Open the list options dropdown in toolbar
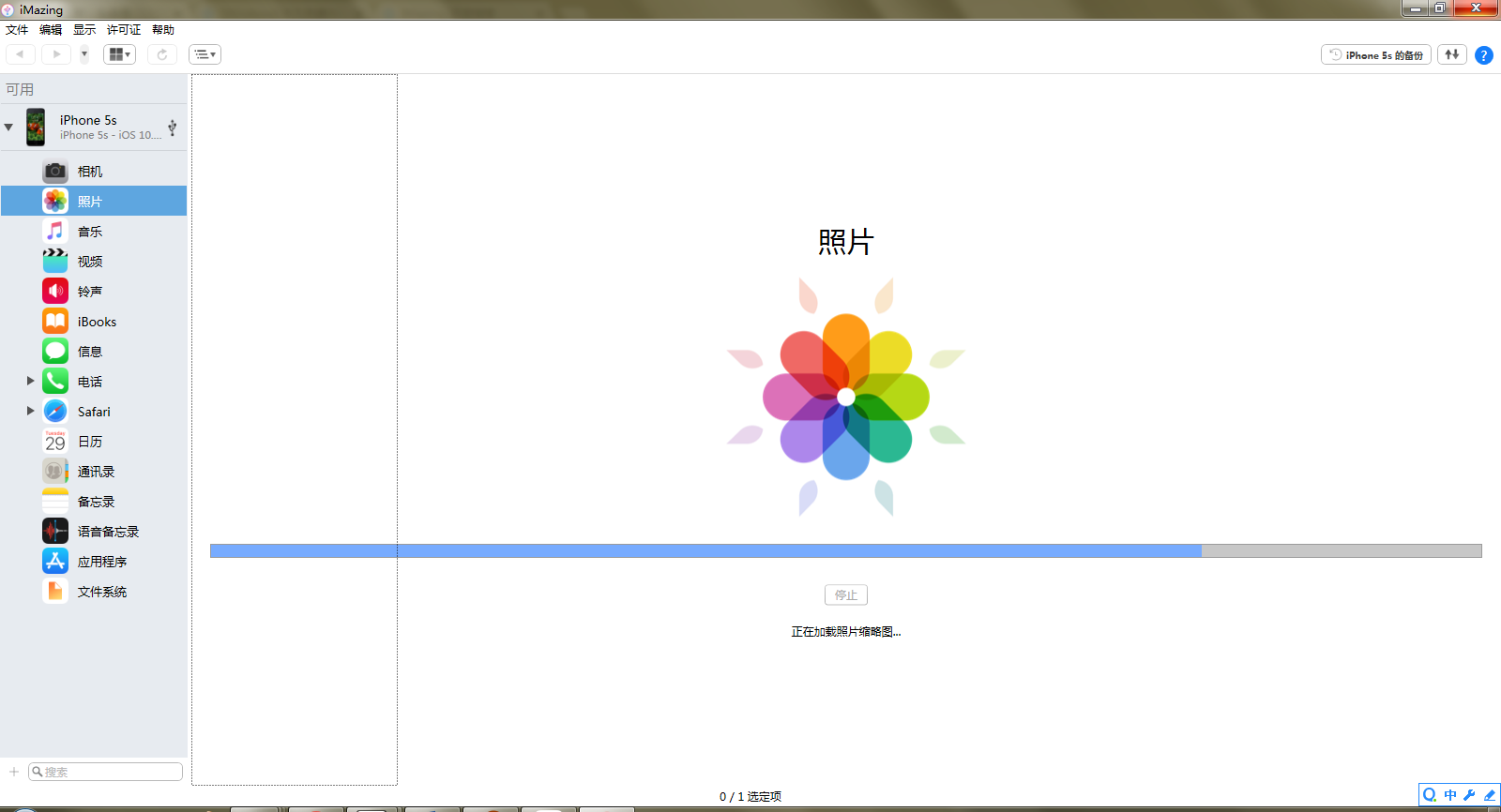1501x812 pixels. (x=205, y=54)
